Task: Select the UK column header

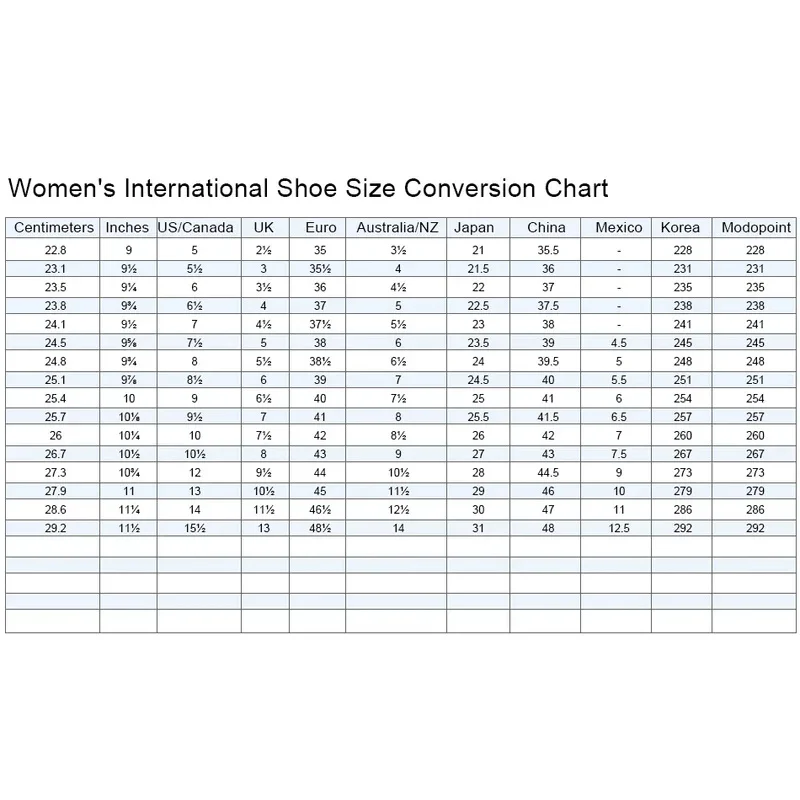Action: [x=264, y=227]
